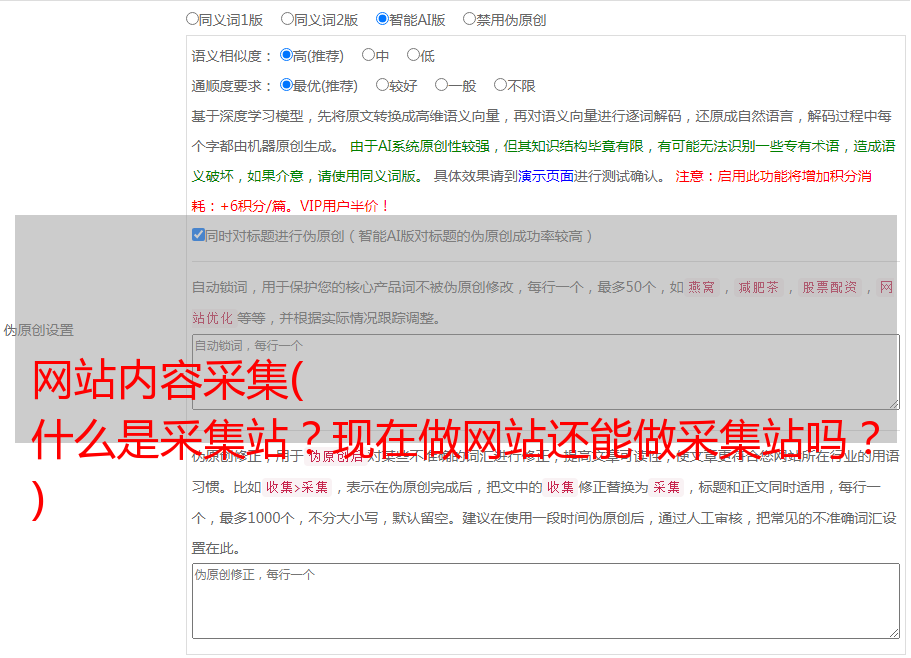Click resize handle of 自动锁词 textarea
Screen dimensions: 911x658
click(894, 404)
